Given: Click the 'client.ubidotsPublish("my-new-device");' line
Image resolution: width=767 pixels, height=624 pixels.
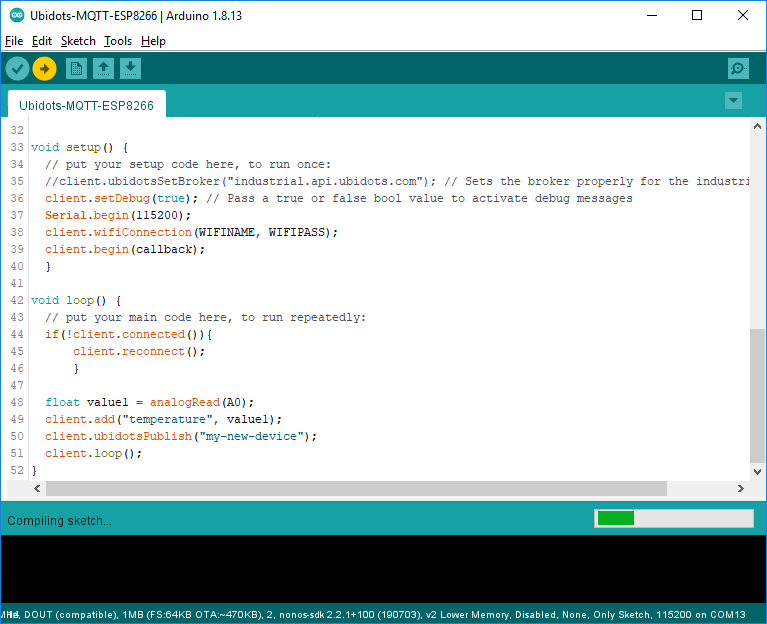Looking at the screenshot, I should (x=181, y=436).
